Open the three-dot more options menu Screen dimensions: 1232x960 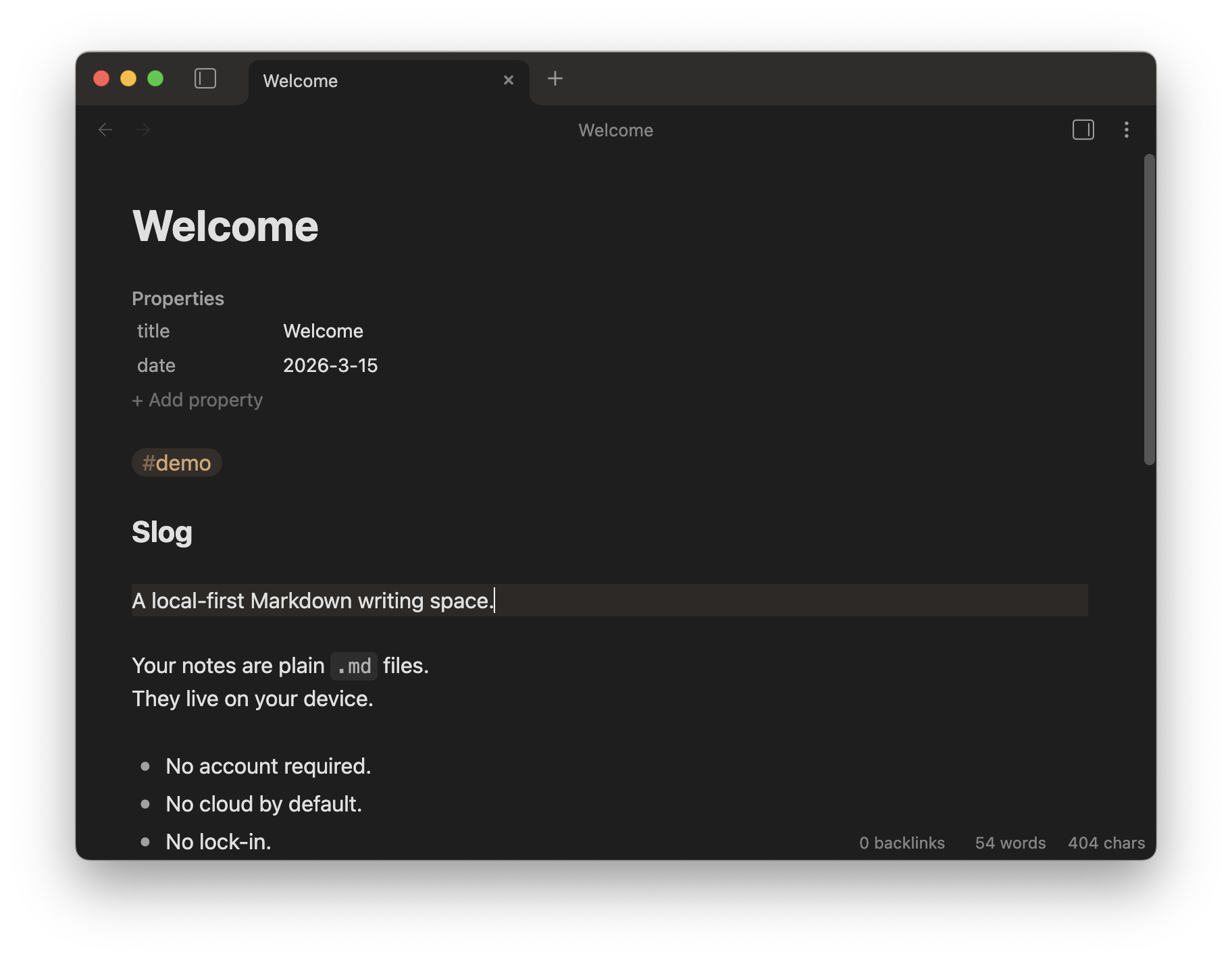tap(1126, 130)
